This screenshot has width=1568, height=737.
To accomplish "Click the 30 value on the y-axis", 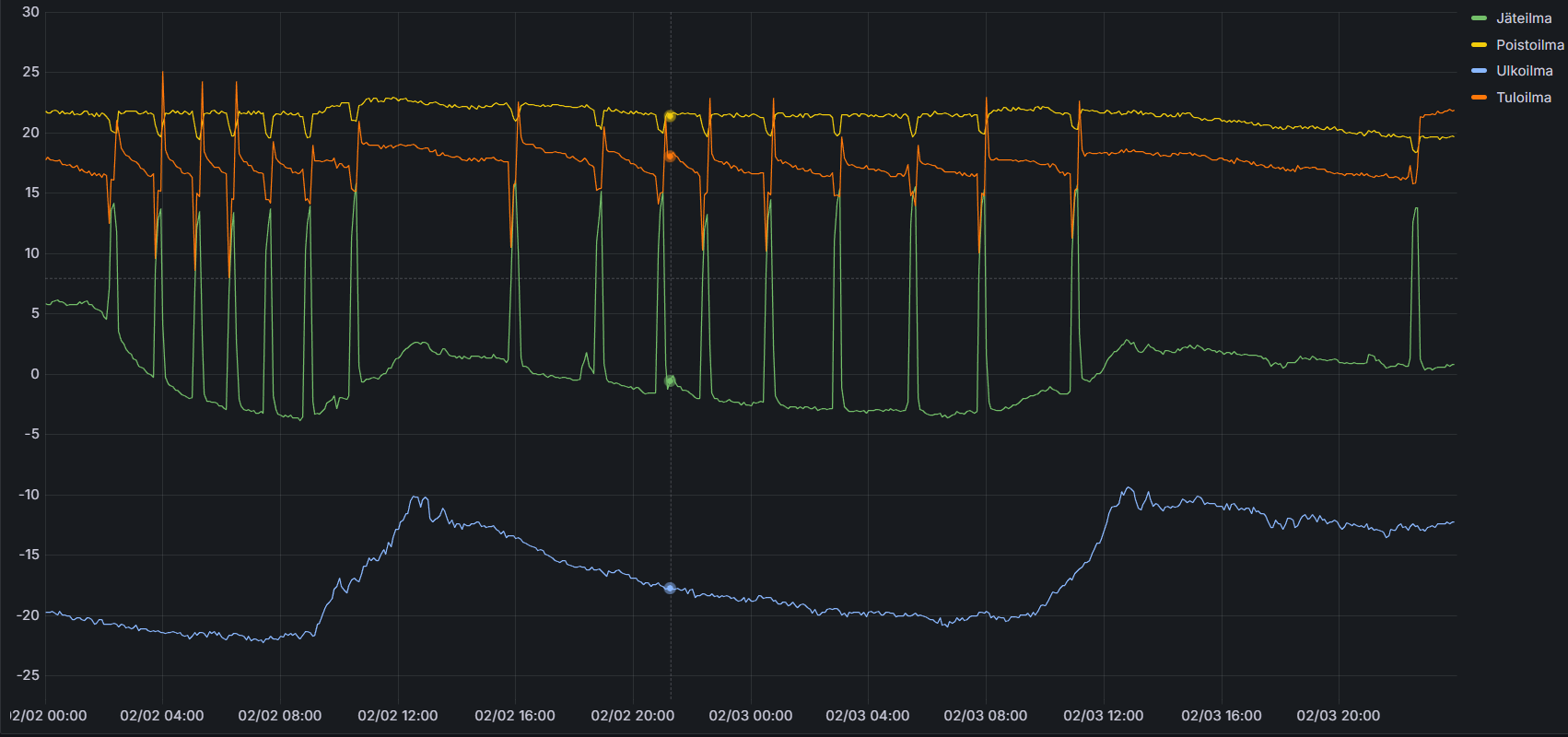I will 31,12.
